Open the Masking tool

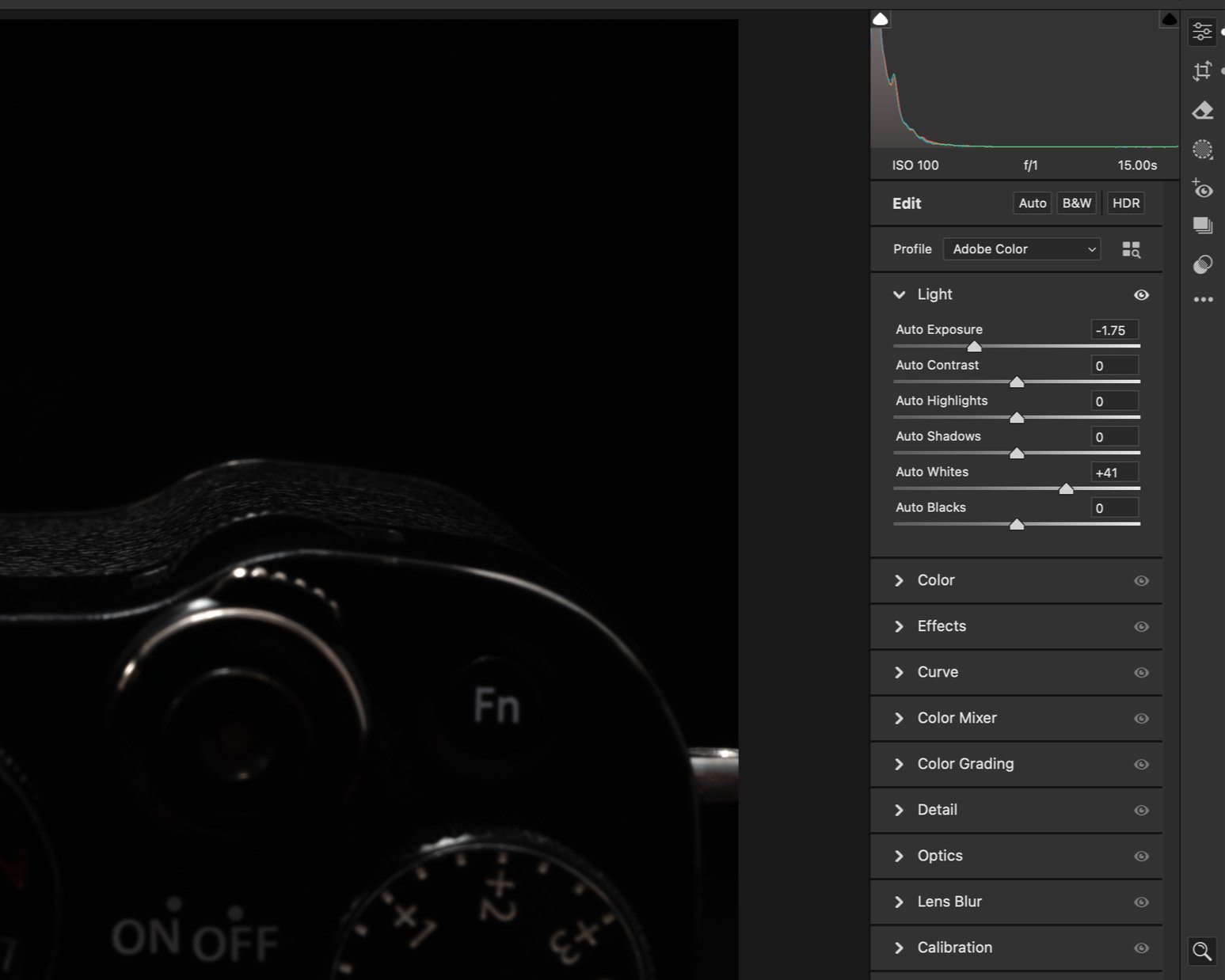click(x=1203, y=149)
